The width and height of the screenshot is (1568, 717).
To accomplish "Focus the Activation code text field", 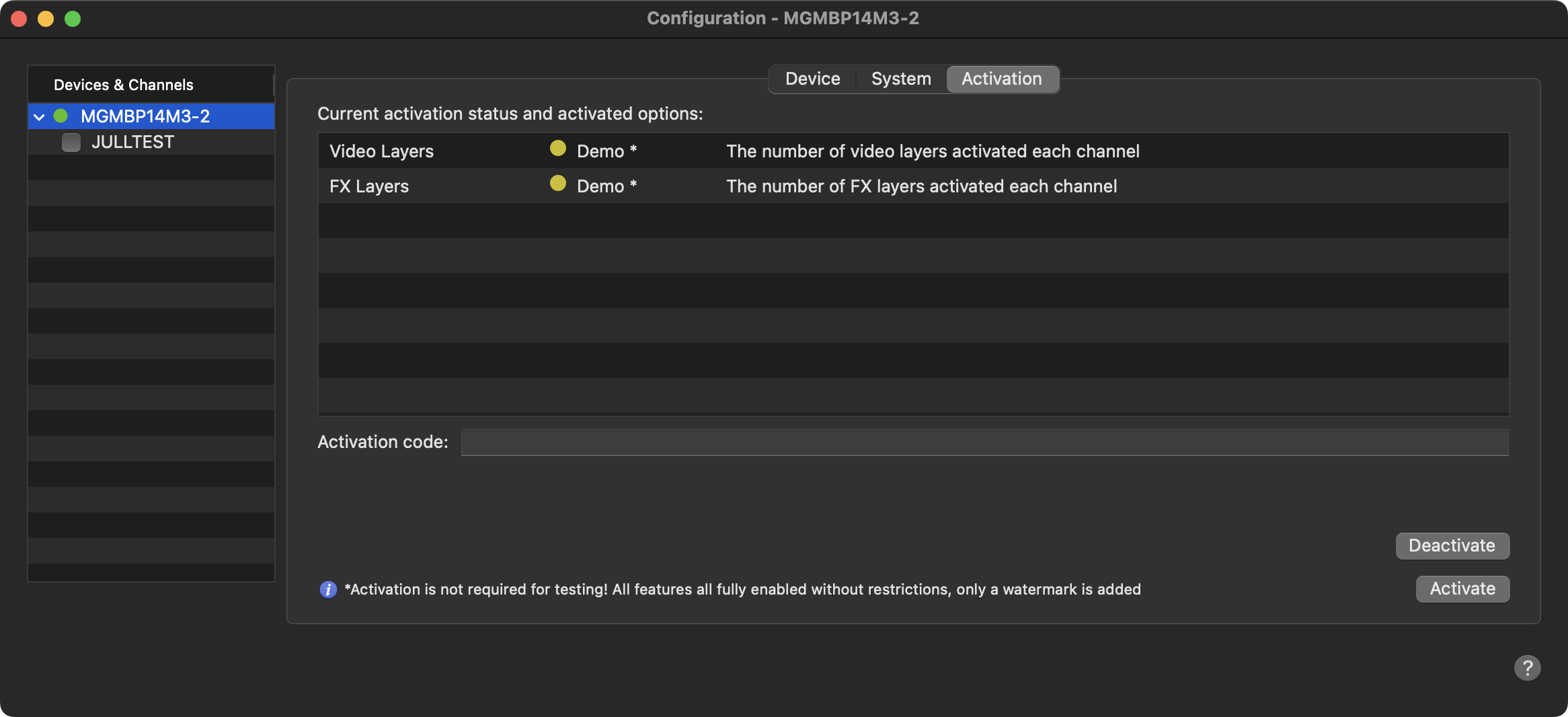I will coord(984,443).
